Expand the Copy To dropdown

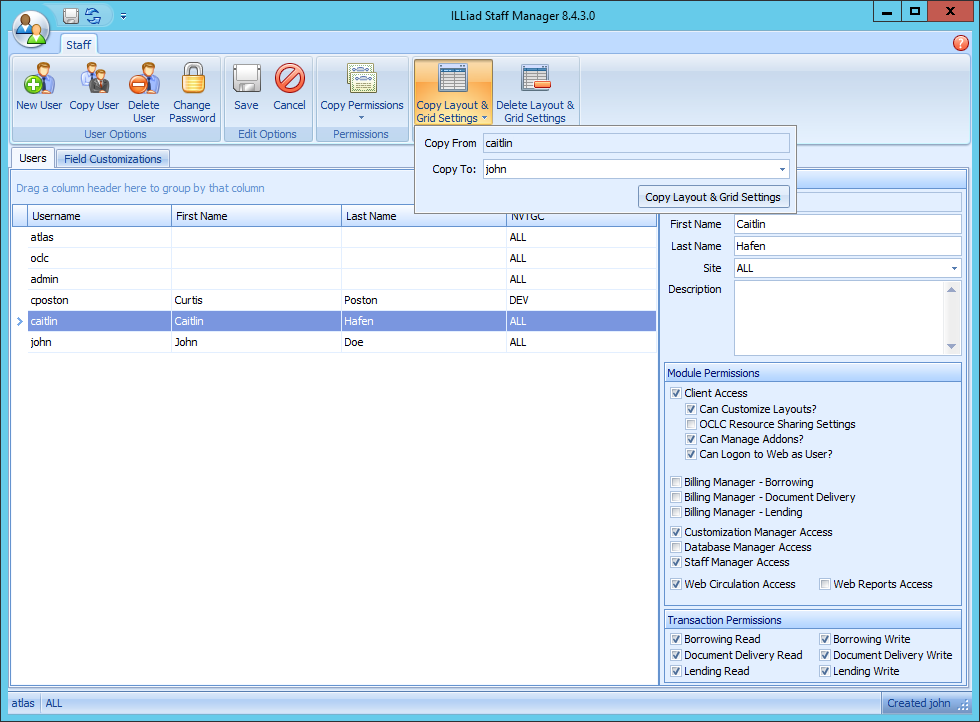point(783,169)
